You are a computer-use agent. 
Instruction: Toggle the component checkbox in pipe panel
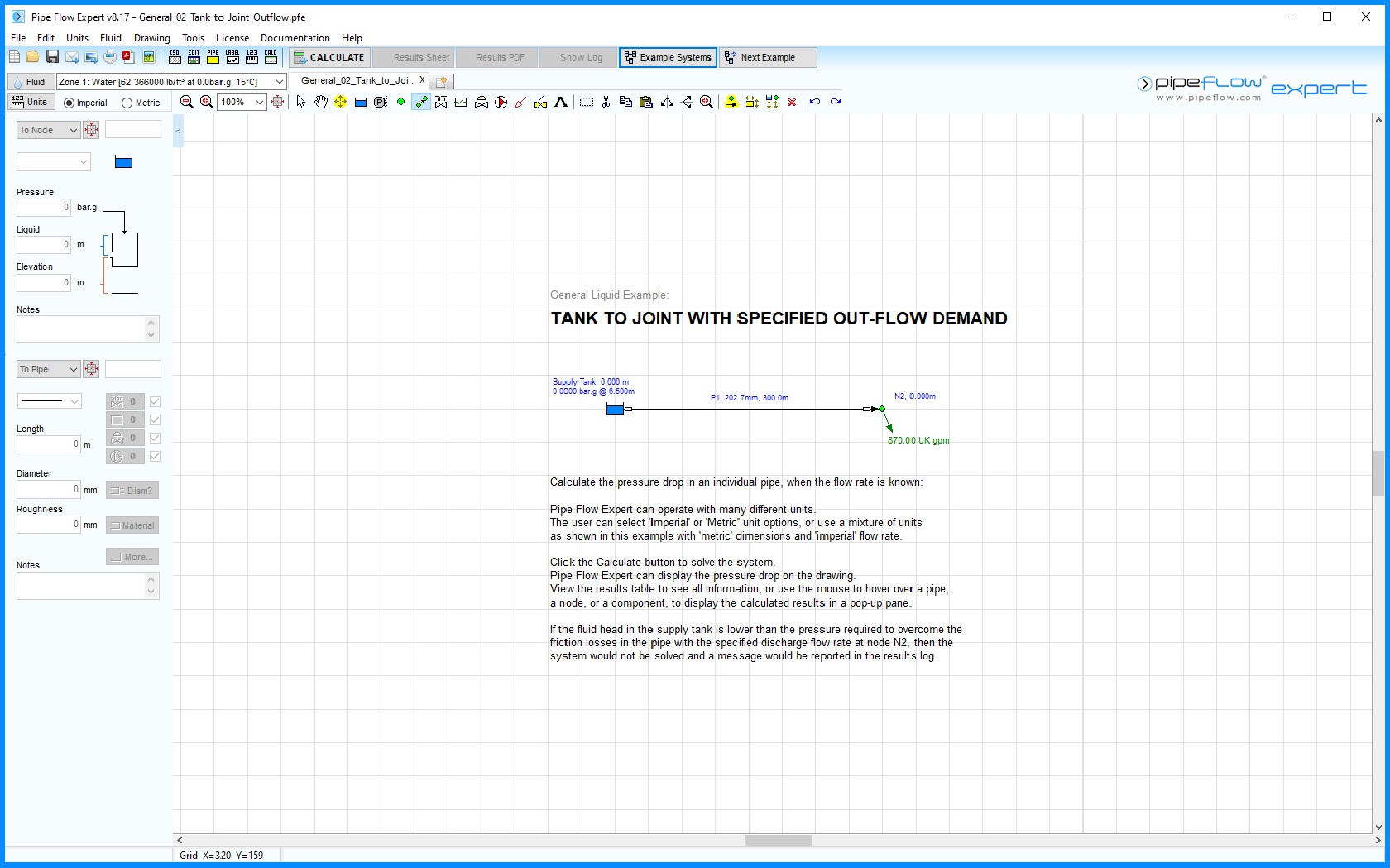(155, 420)
